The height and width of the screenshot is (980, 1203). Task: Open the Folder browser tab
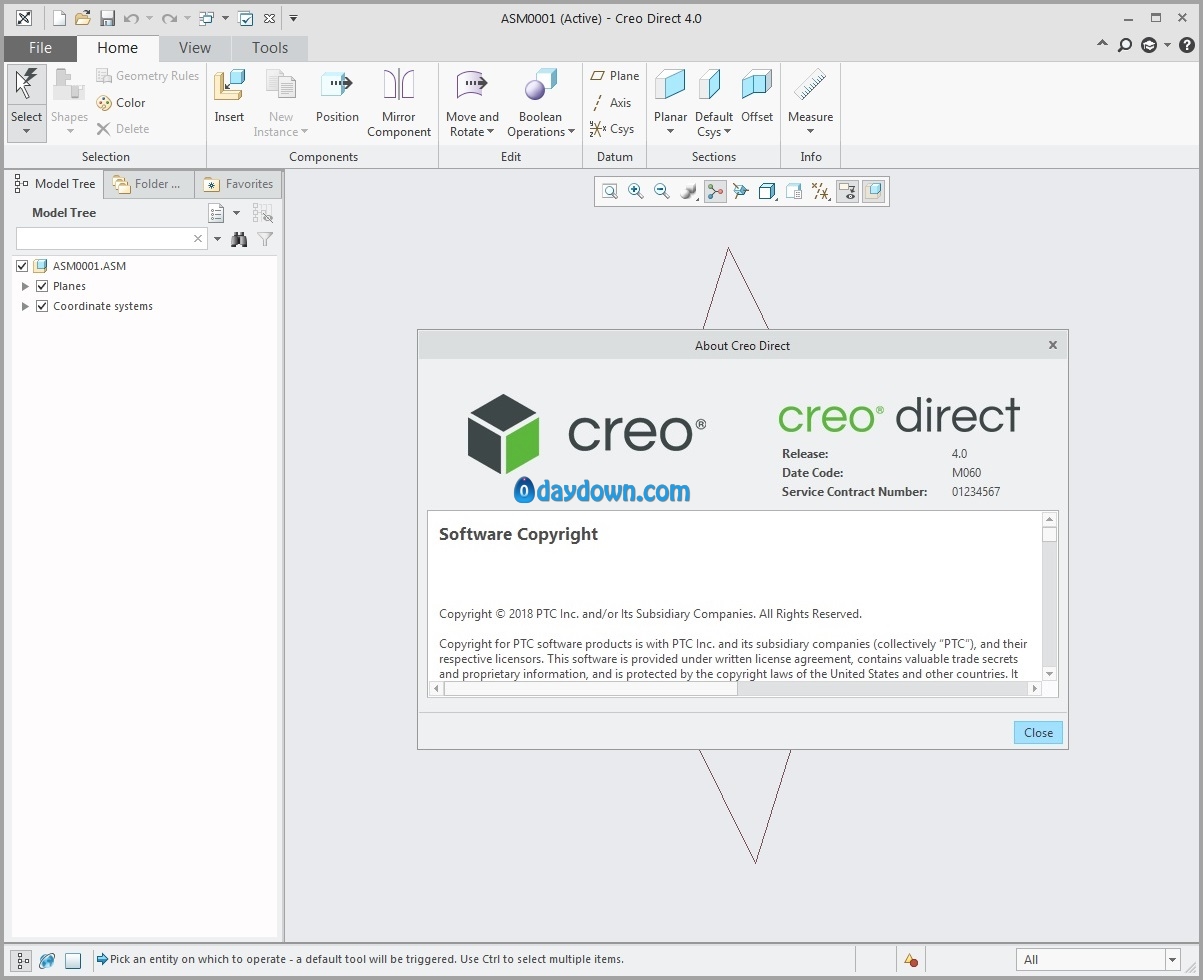click(x=148, y=184)
